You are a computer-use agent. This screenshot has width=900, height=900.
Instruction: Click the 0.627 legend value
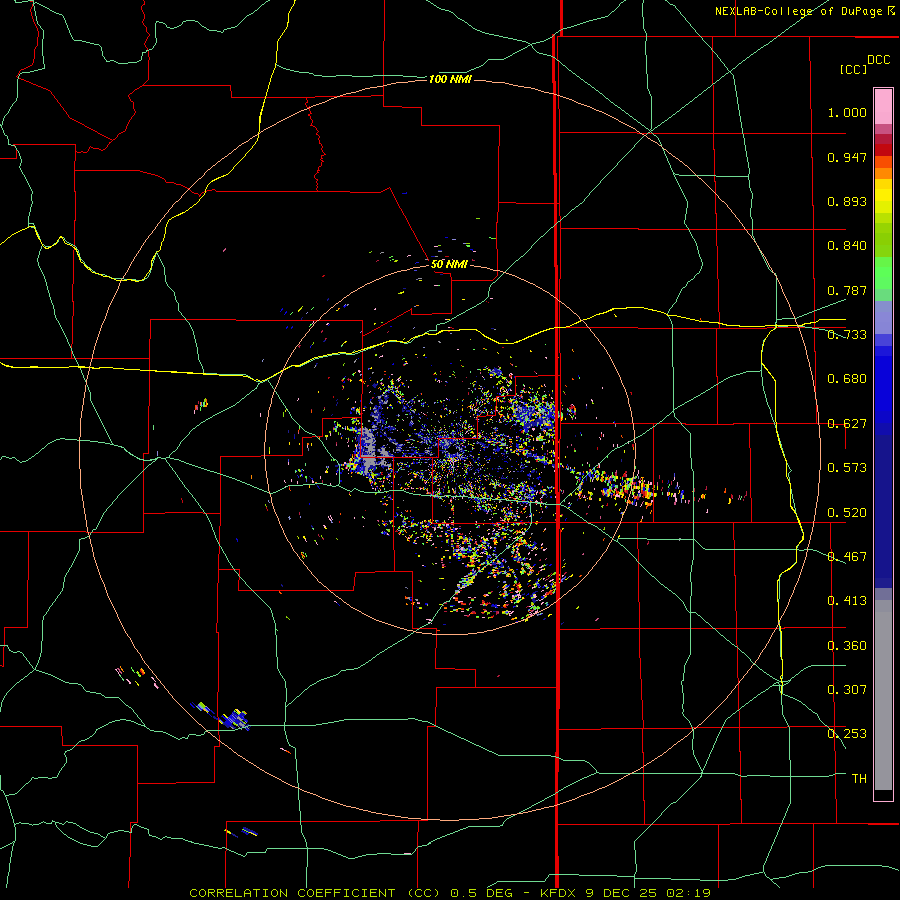(x=847, y=424)
